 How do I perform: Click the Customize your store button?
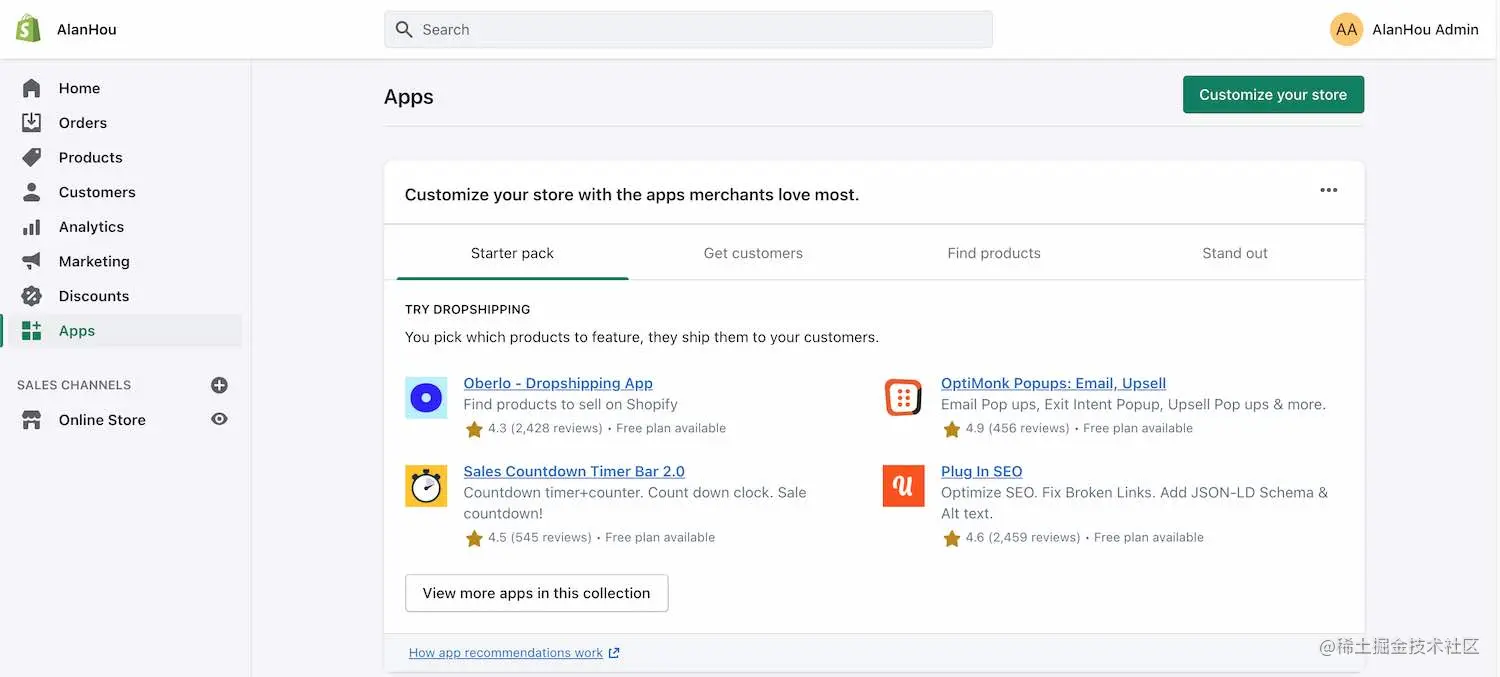(x=1273, y=94)
